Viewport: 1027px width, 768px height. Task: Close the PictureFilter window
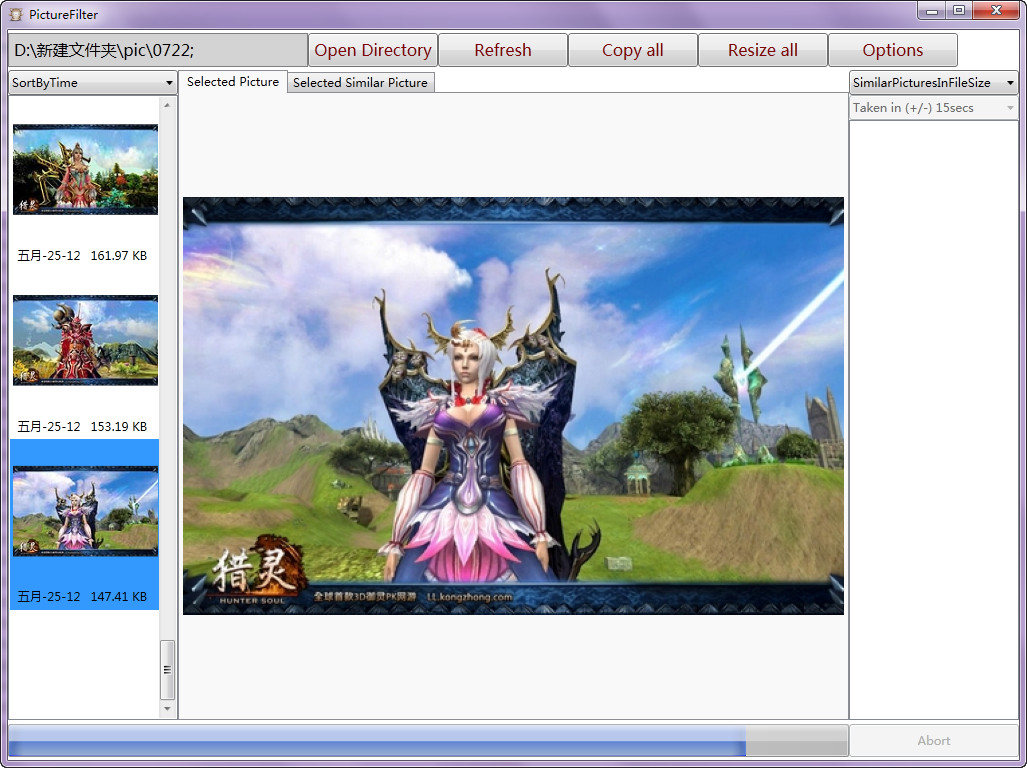tap(996, 11)
